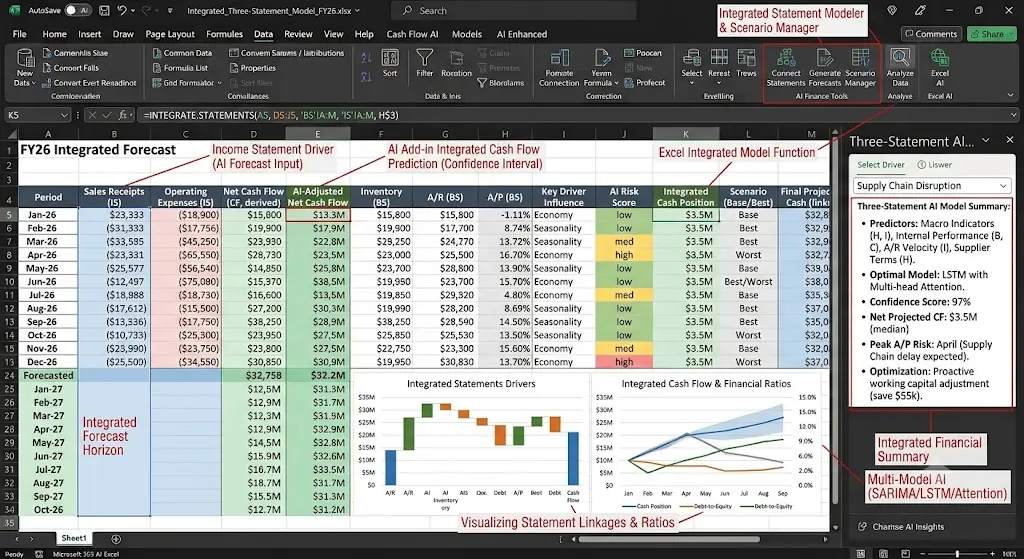Click the Generate Forecasts icon
The width and height of the screenshot is (1024, 559).
pos(825,58)
